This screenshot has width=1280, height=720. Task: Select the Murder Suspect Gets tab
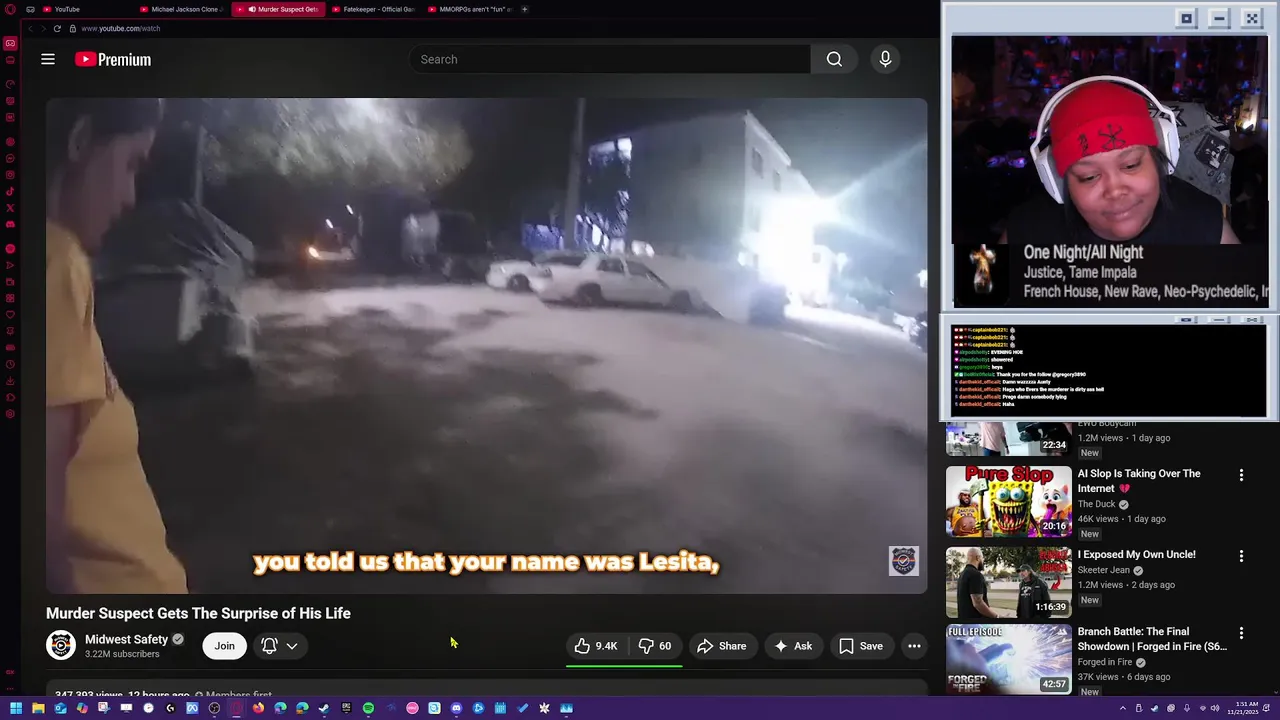point(278,9)
